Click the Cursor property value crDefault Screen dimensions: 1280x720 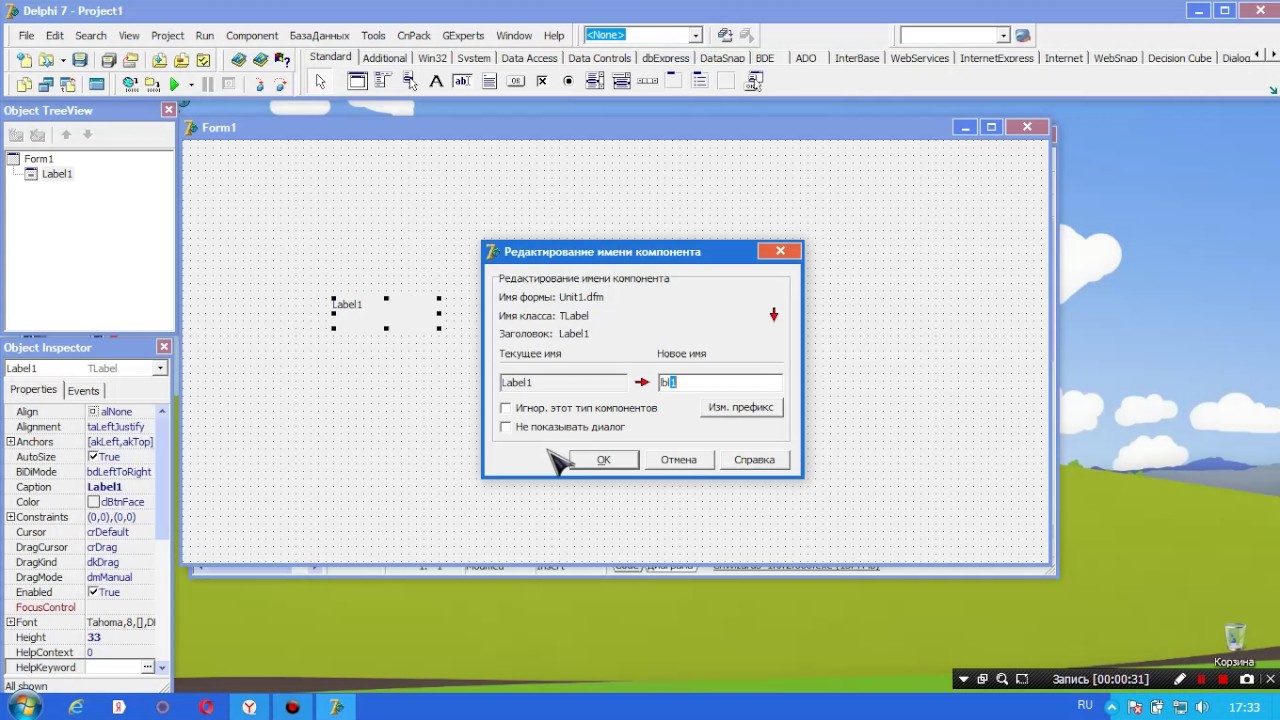(108, 532)
